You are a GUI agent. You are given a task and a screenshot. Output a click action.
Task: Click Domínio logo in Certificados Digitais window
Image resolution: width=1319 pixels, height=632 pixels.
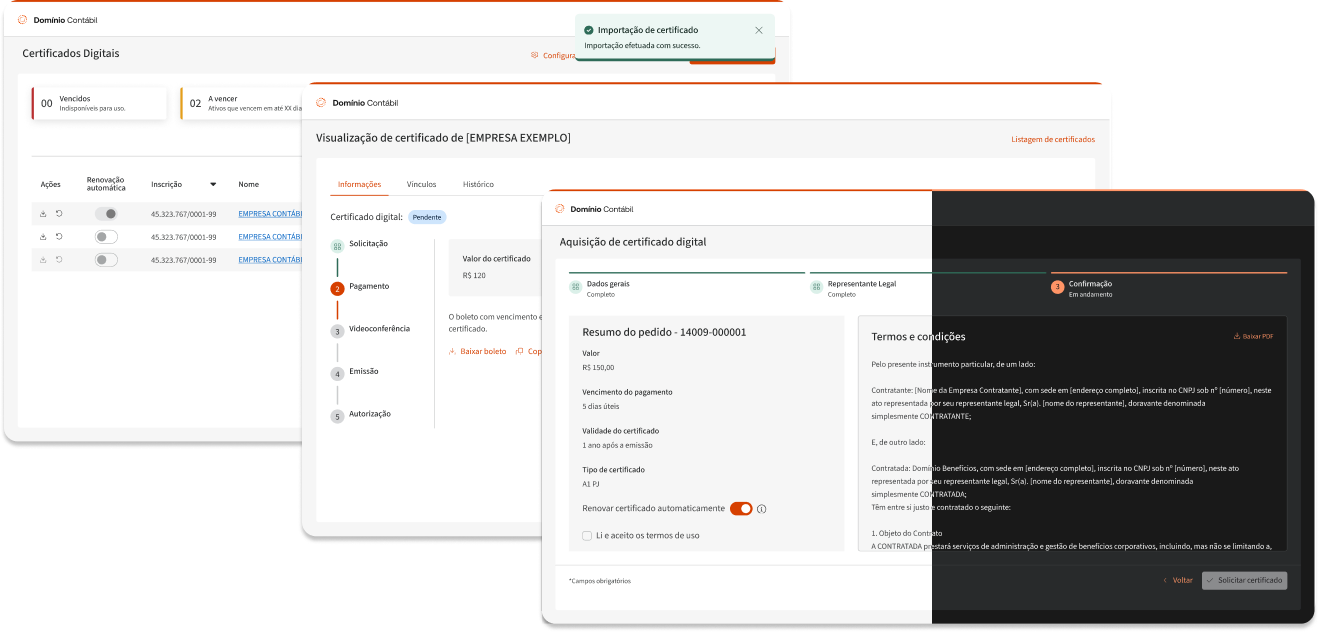pyautogui.click(x=23, y=20)
